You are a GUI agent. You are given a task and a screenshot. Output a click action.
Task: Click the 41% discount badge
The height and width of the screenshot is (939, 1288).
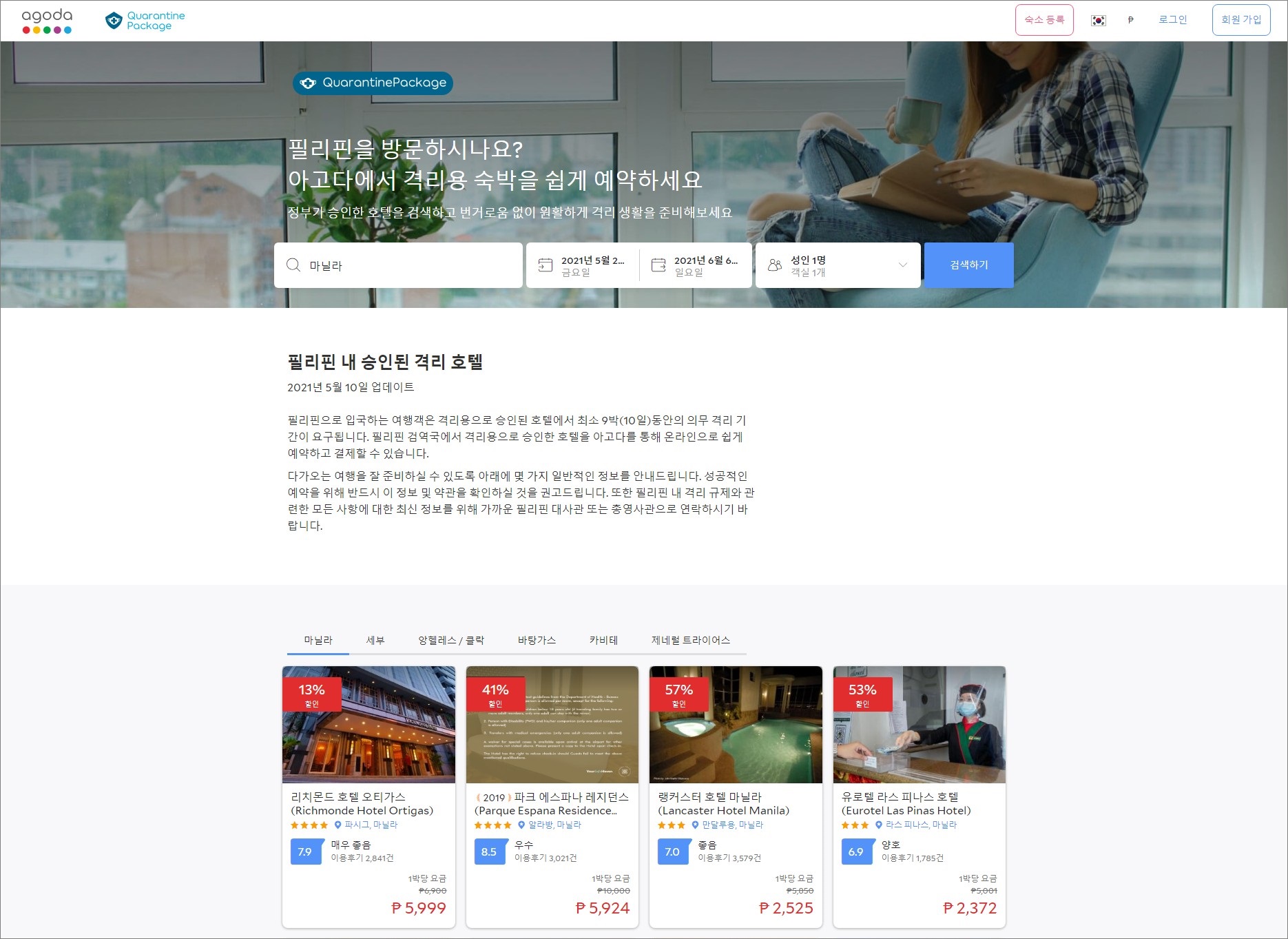click(x=495, y=694)
